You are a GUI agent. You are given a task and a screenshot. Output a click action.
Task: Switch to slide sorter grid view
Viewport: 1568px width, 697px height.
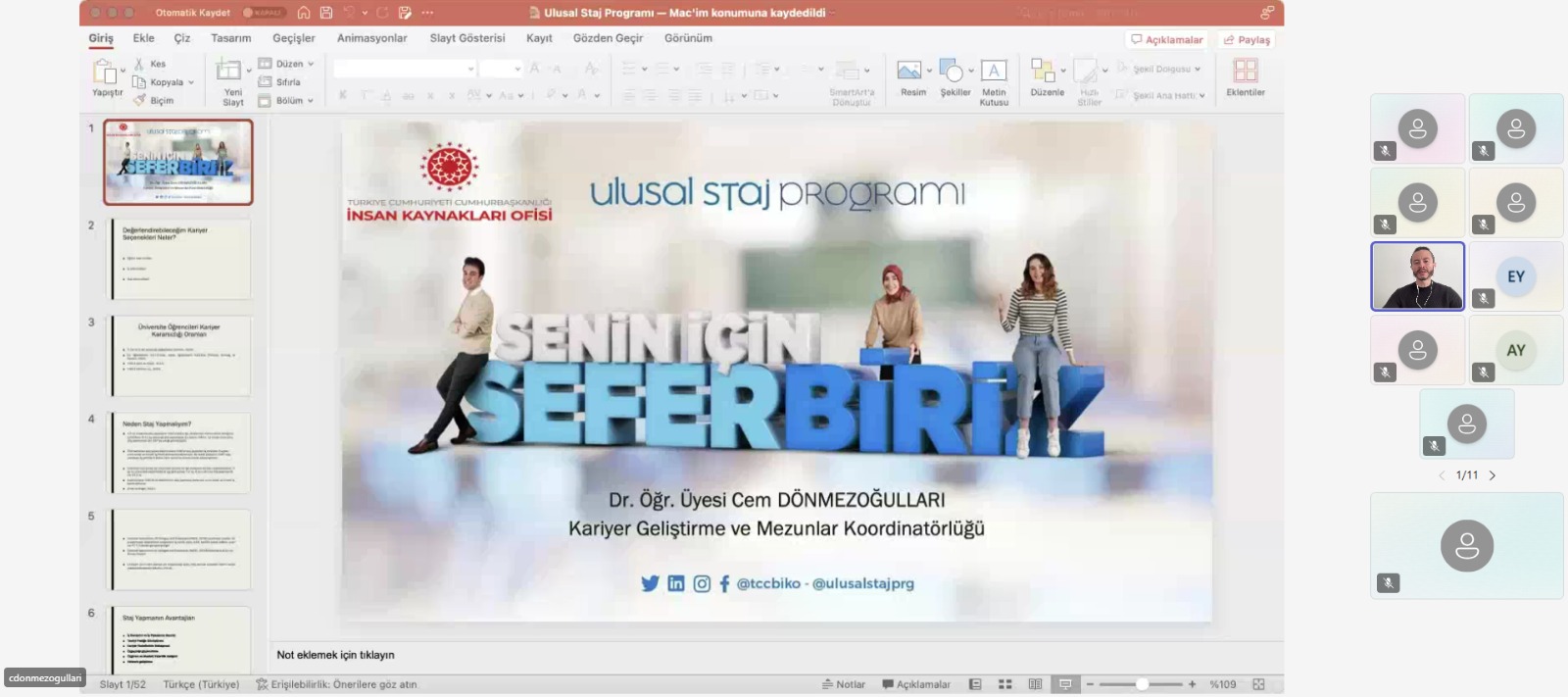(x=1004, y=684)
